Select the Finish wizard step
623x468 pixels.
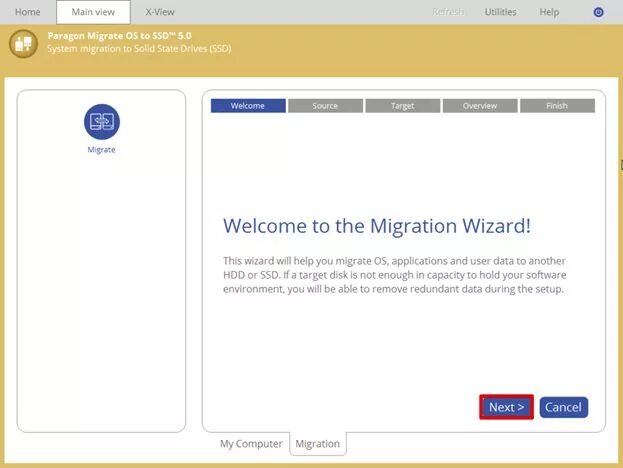[557, 106]
